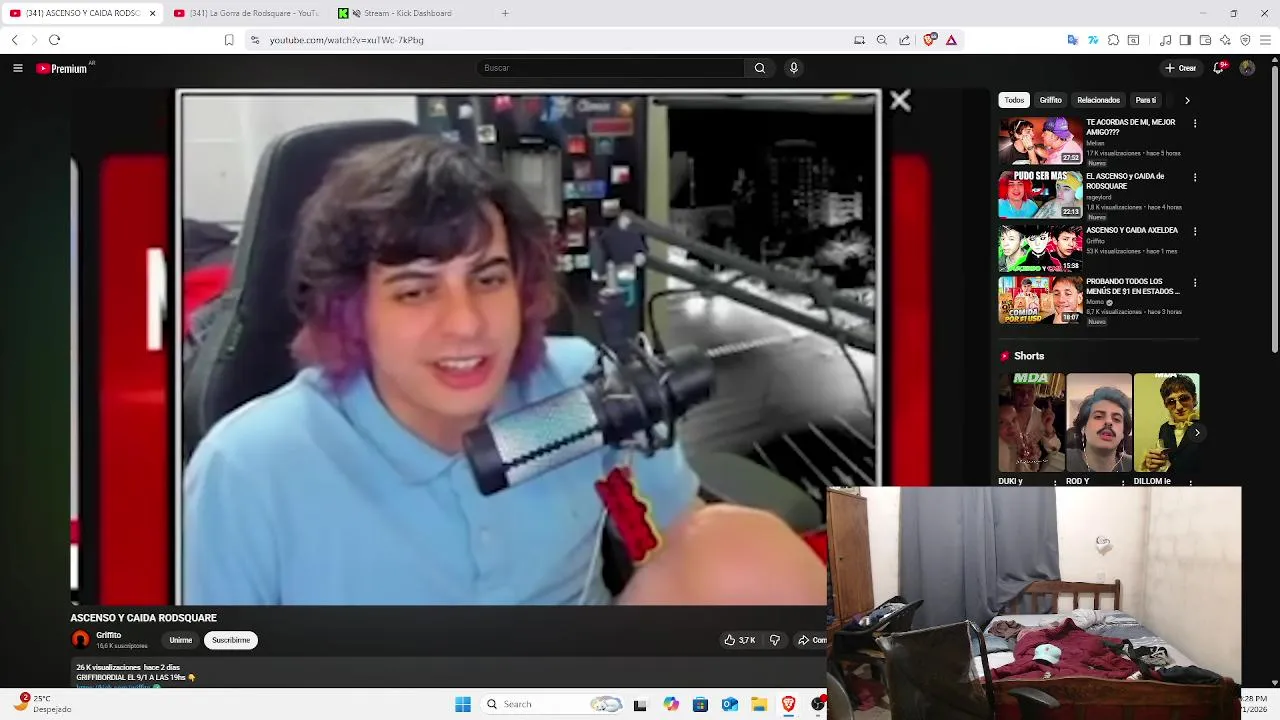This screenshot has width=1280, height=720.
Task: Open the ROD Y short thumbnail
Action: 1099,423
